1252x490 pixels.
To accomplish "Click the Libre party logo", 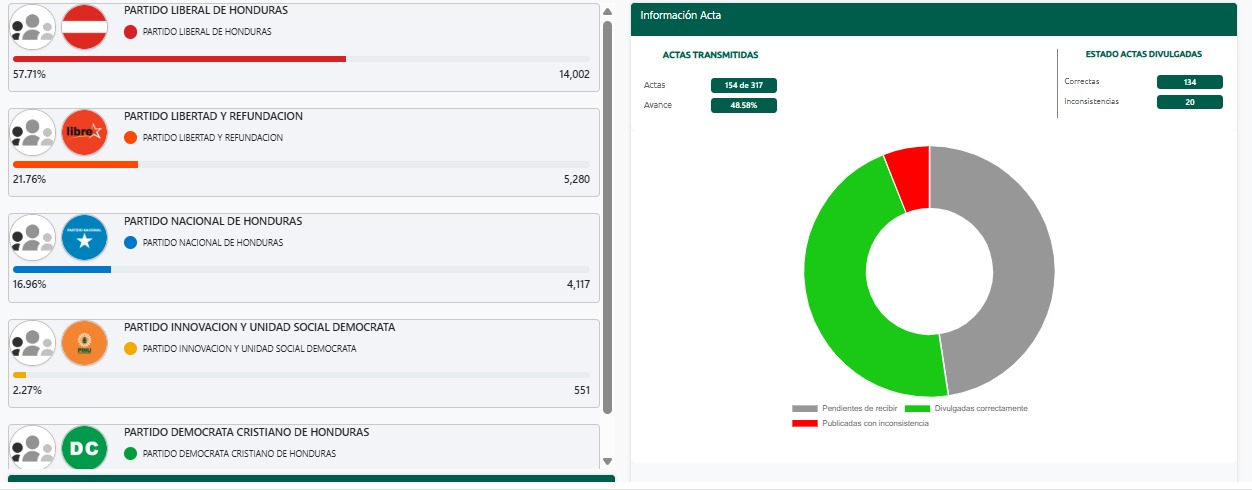I will 84,132.
